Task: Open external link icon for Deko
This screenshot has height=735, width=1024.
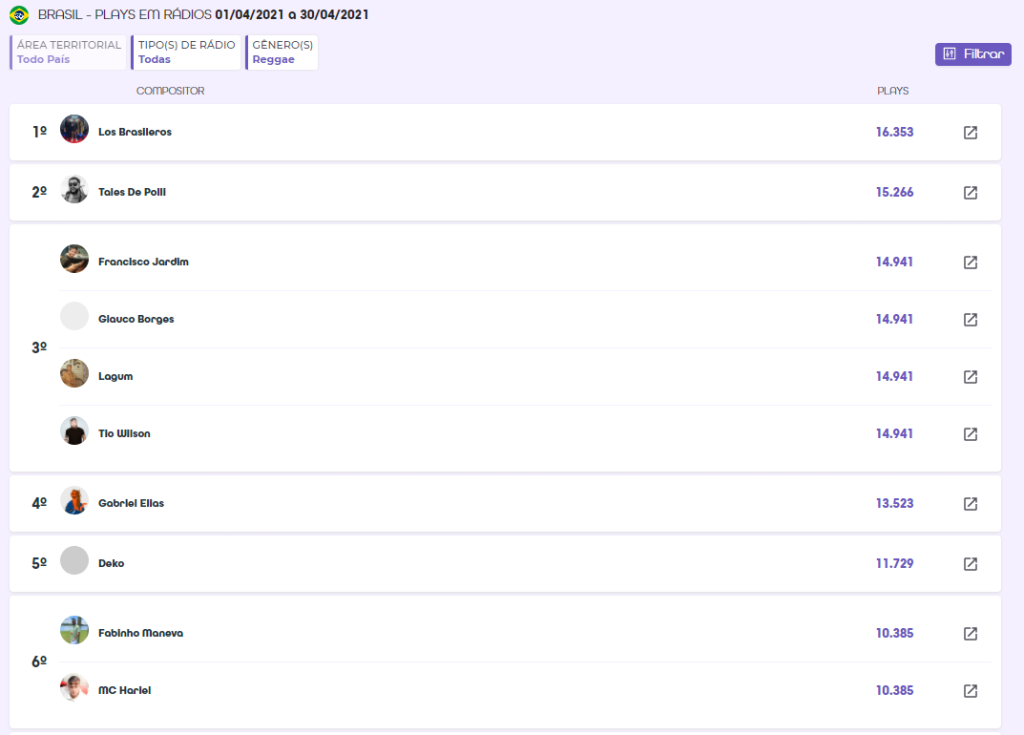Action: coord(970,564)
